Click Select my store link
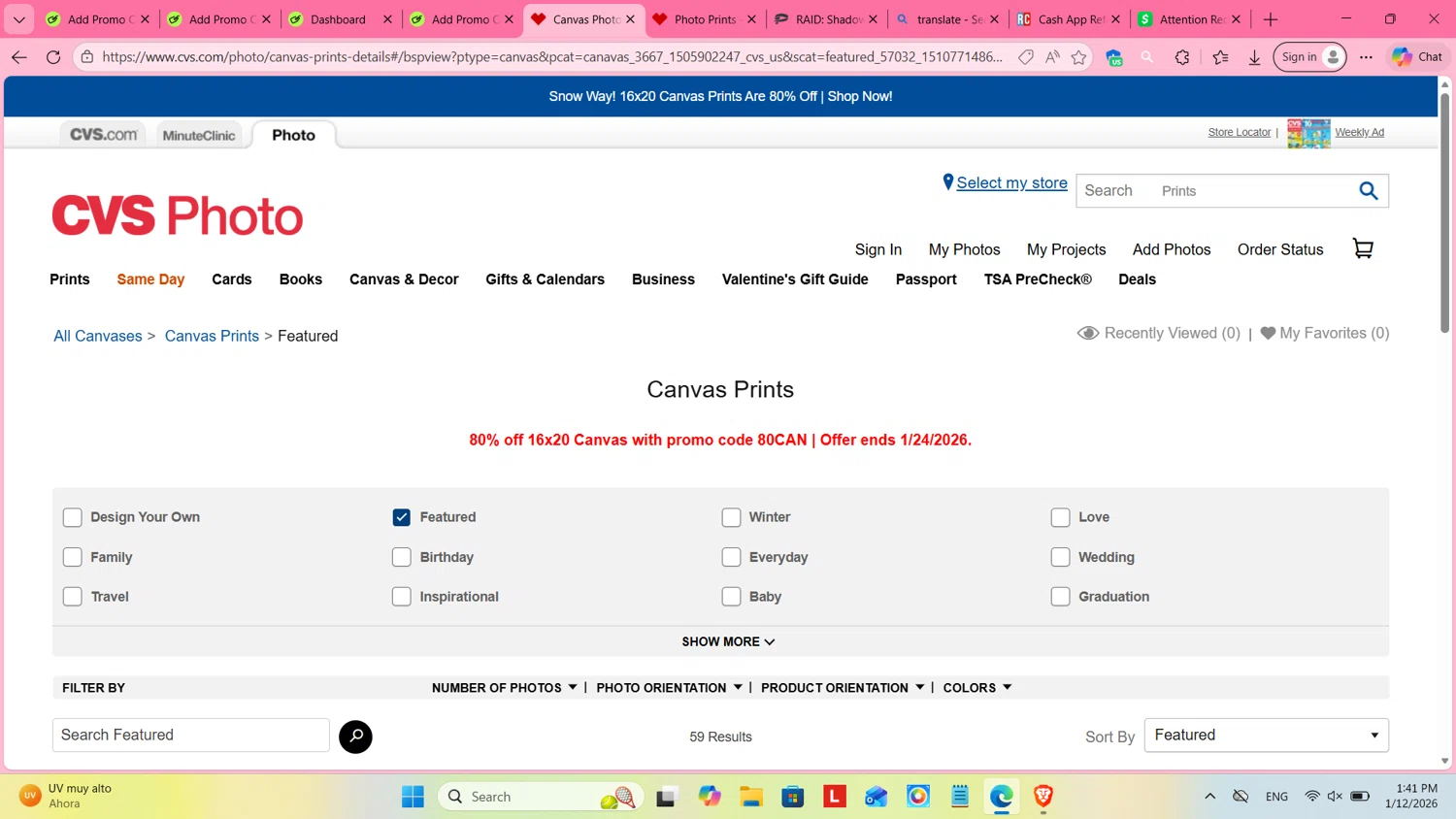This screenshot has height=819, width=1456. (1011, 182)
